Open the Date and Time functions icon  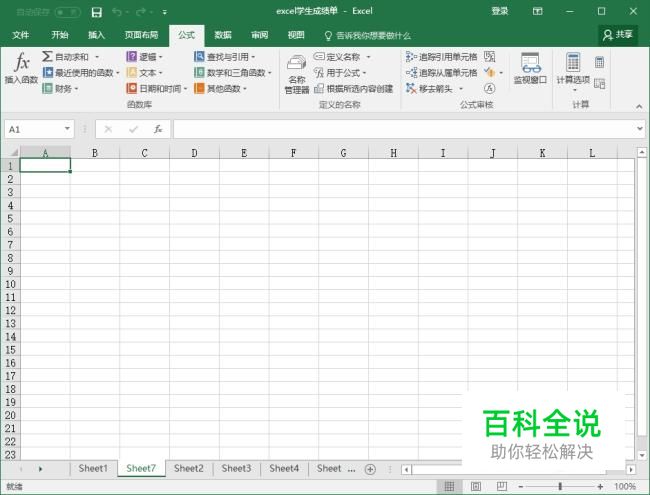point(132,88)
